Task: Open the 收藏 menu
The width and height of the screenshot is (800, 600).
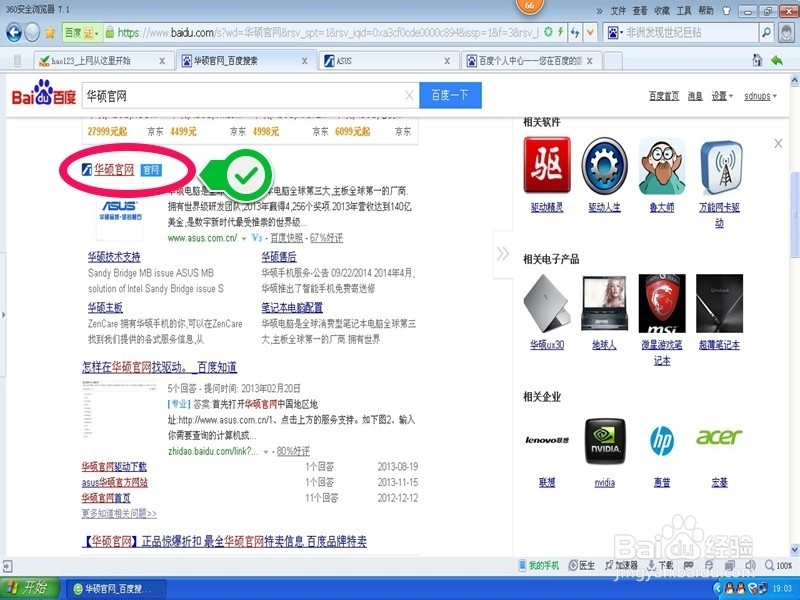Action: pos(662,11)
